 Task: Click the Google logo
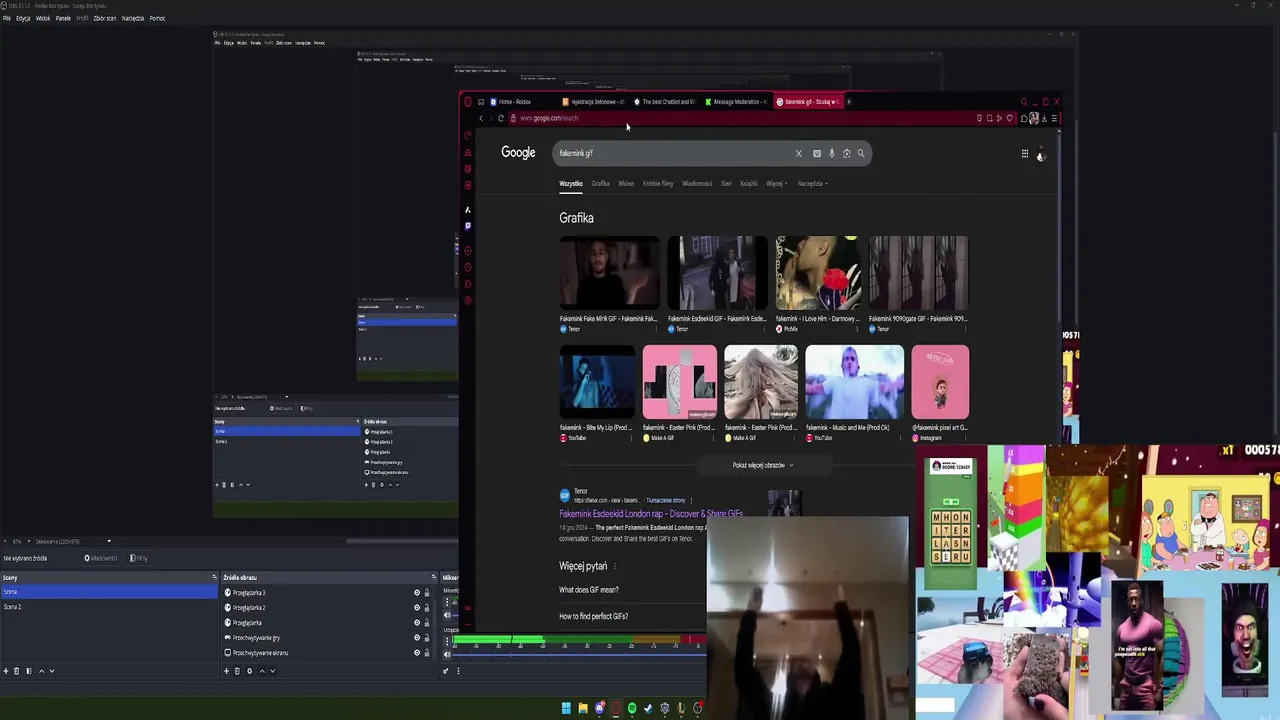coord(518,153)
